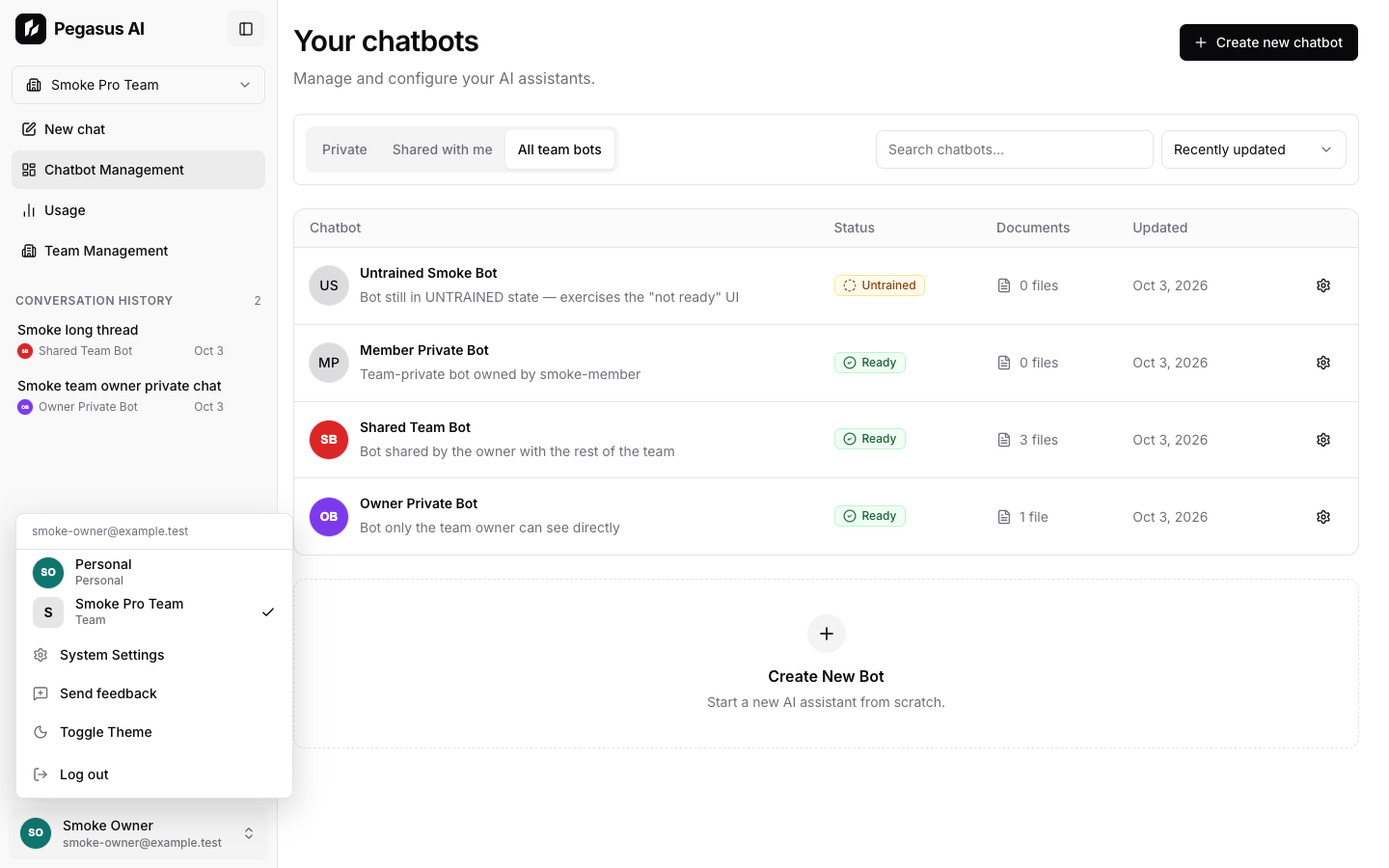The height and width of the screenshot is (868, 1389).
Task: Click the Untrained Smoke Bot name
Action: point(428,273)
